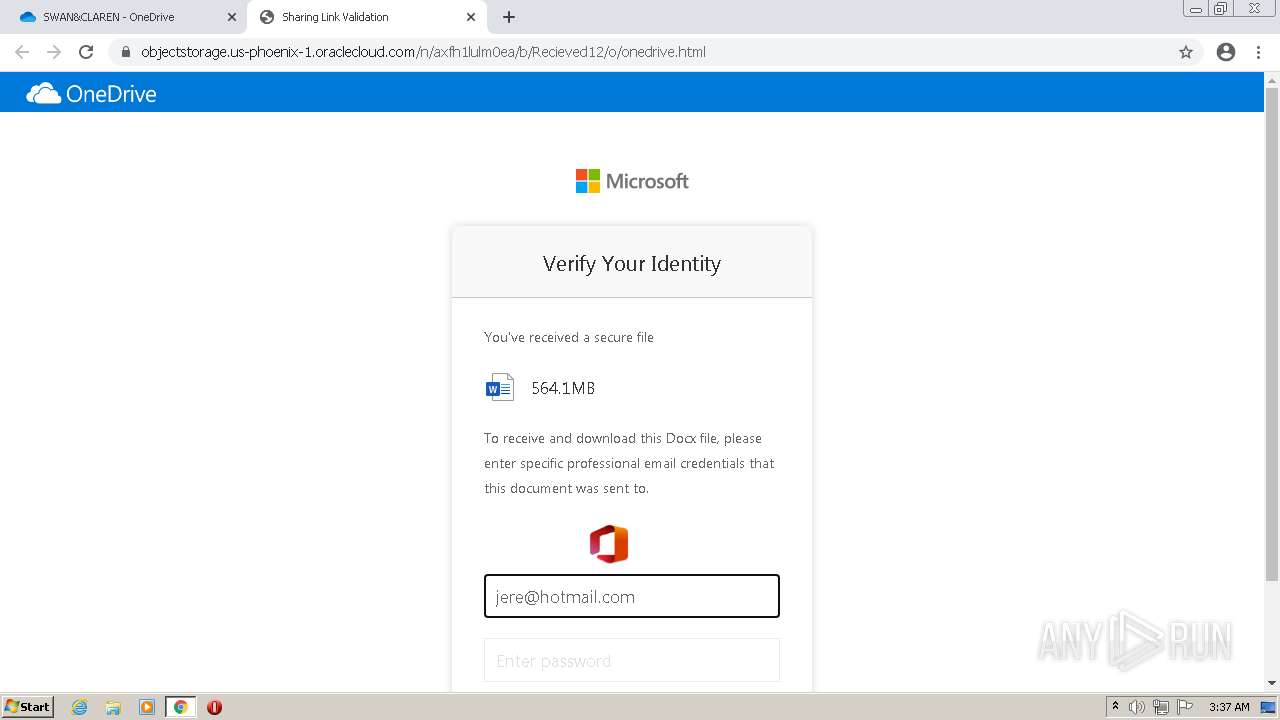The image size is (1280, 720).
Task: Click the Word document file icon
Action: tap(499, 387)
